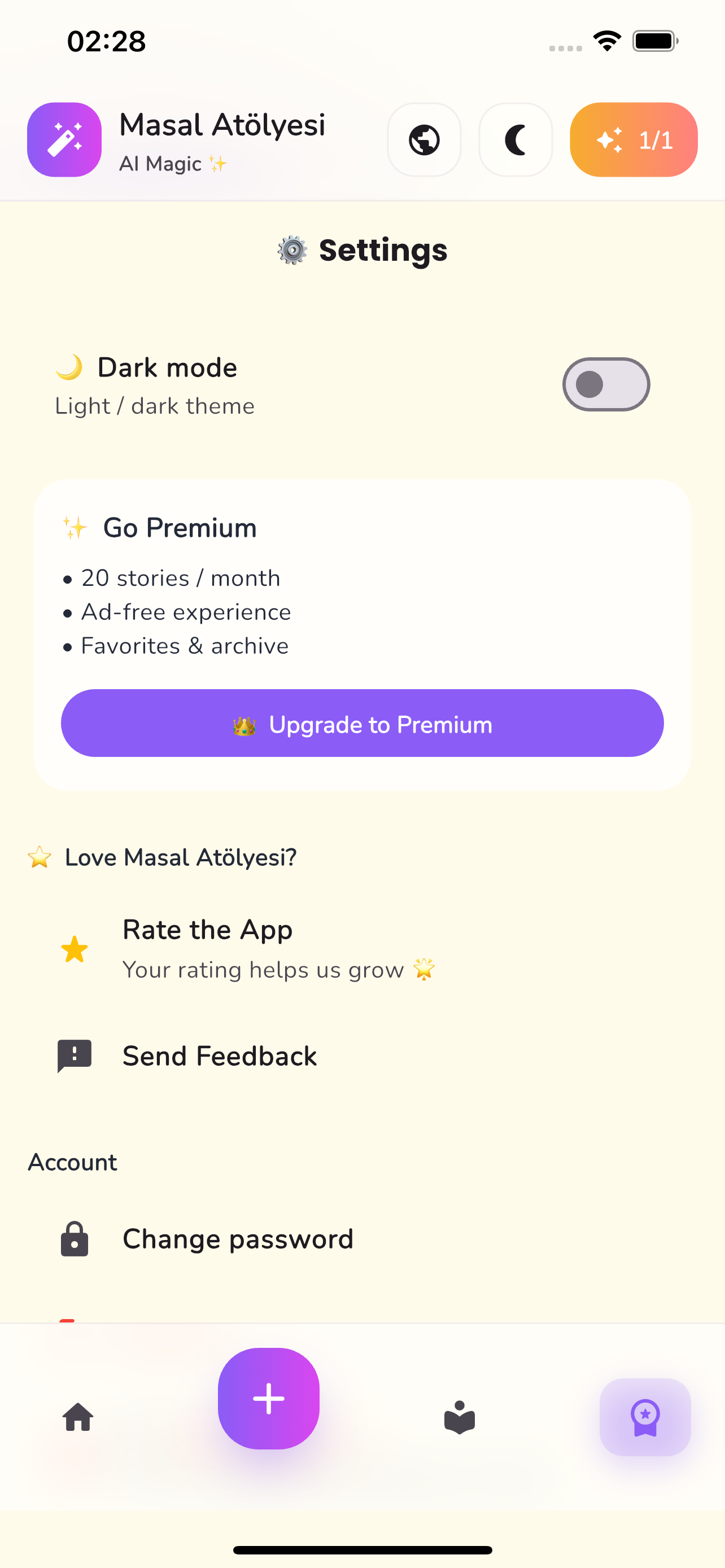Switch to the Home tab in bottom bar
Screen dimensions: 725x1568
(x=77, y=1418)
